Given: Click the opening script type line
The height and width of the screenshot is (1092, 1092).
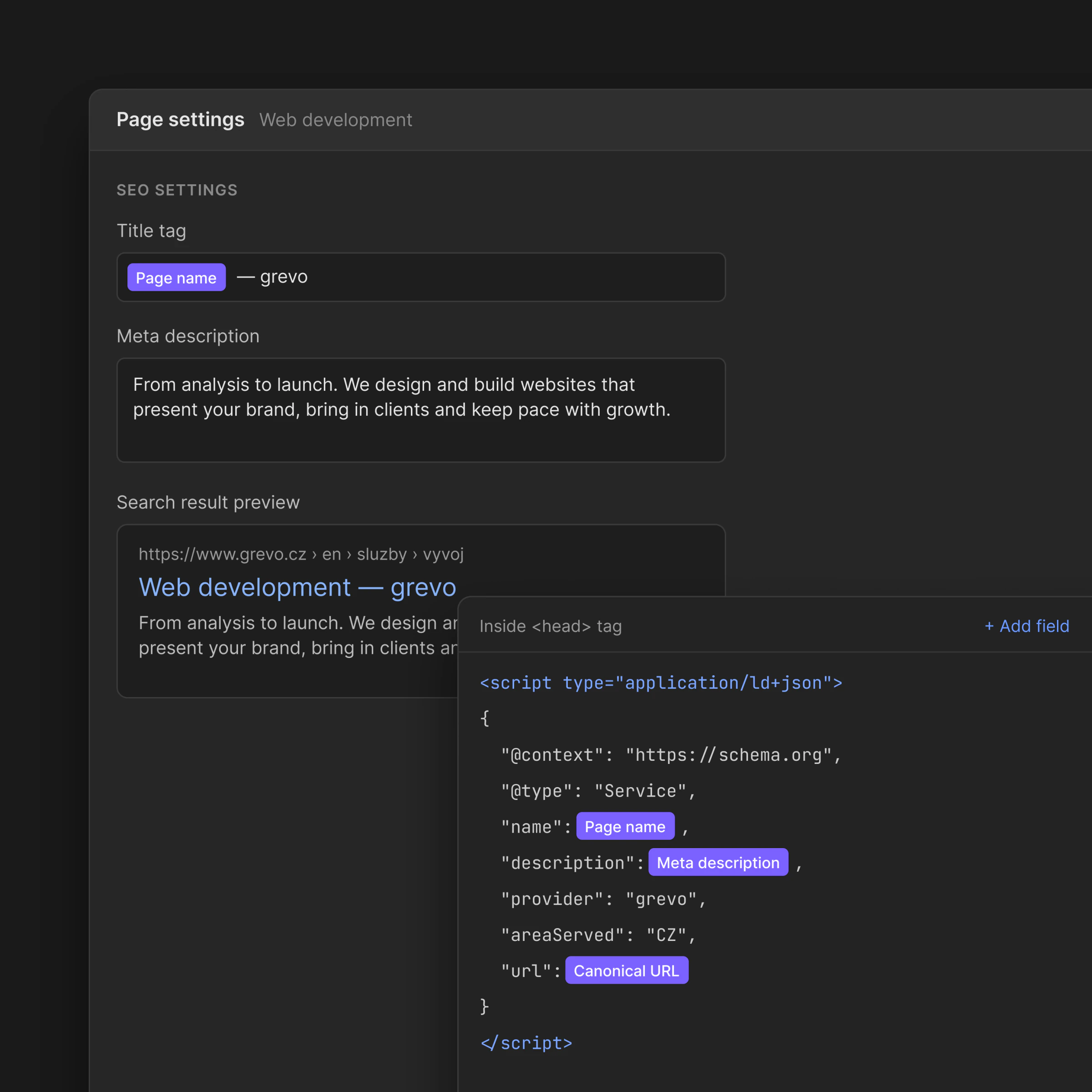Looking at the screenshot, I should tap(661, 683).
